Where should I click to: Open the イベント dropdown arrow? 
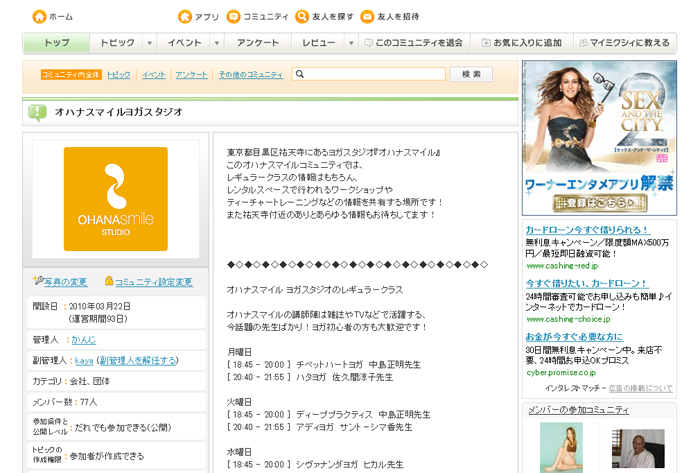[217, 43]
